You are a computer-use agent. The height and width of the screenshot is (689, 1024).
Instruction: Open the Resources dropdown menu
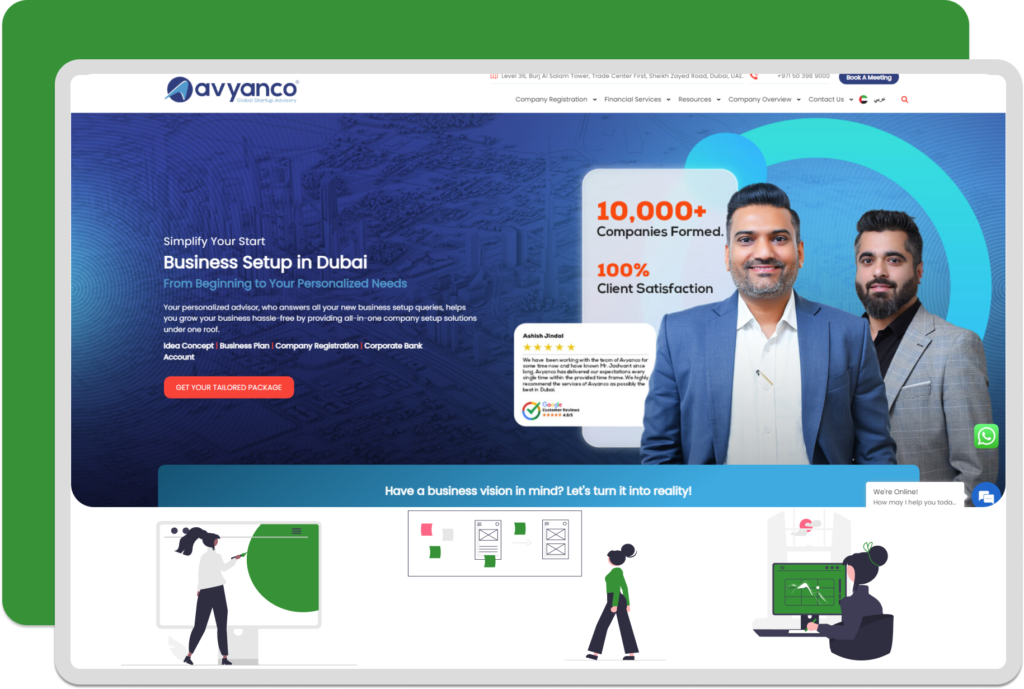(x=699, y=100)
